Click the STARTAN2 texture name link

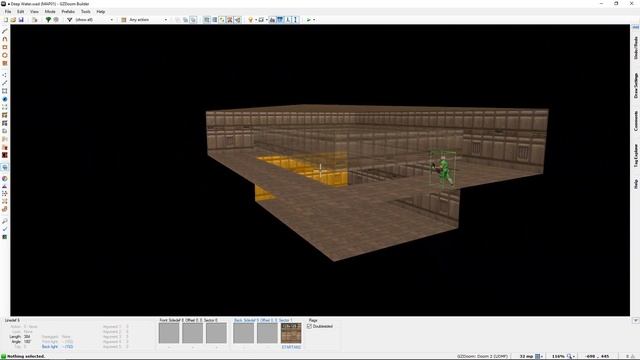(291, 347)
